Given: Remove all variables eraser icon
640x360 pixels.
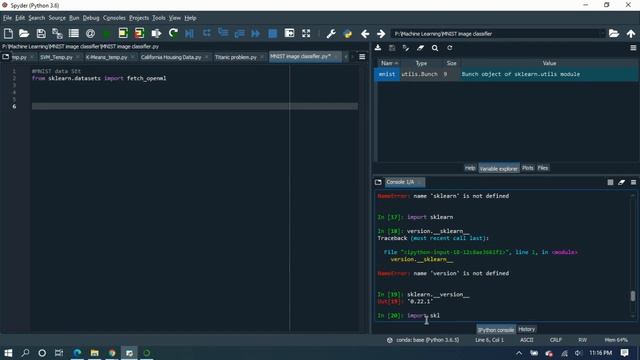Looking at the screenshot, I should click(x=420, y=48).
